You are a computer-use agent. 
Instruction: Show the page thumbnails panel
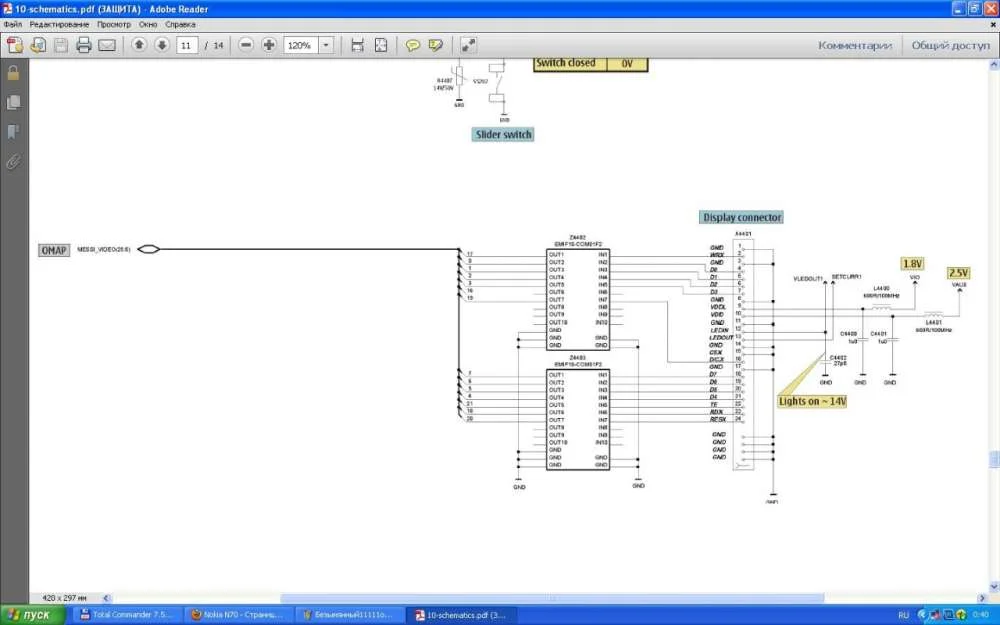(14, 102)
